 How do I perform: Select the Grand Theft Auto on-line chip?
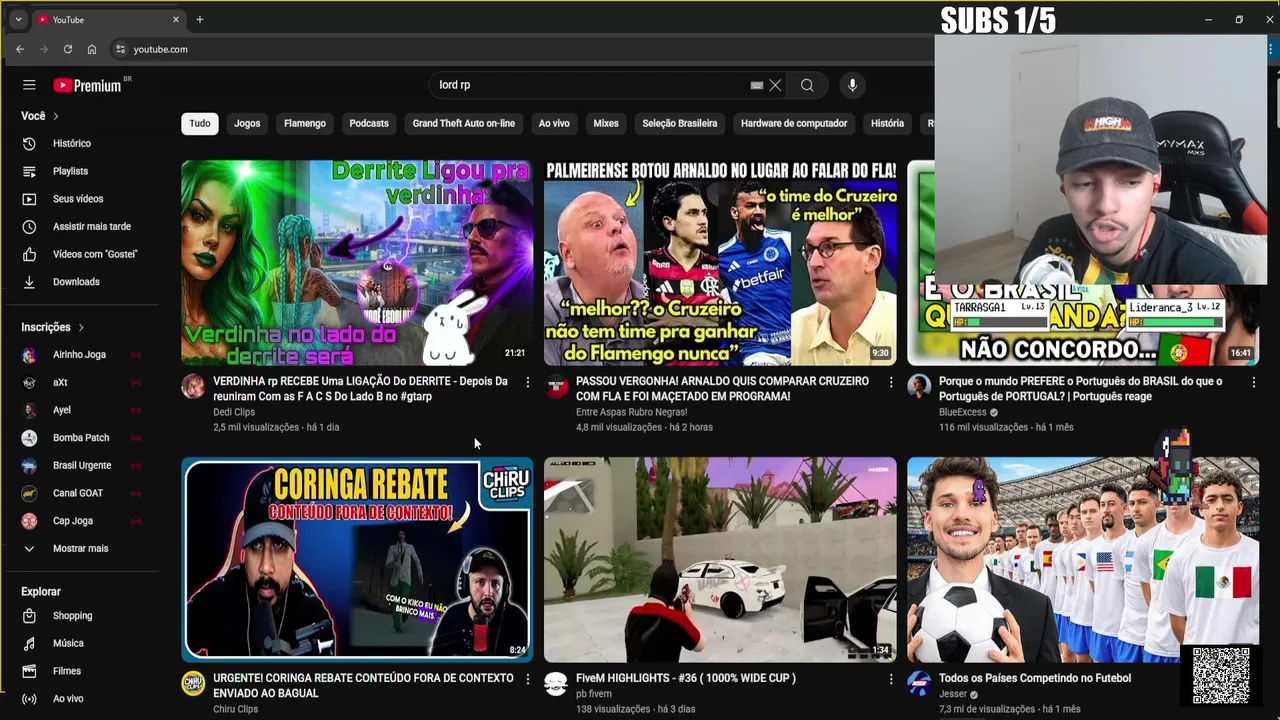coord(464,123)
